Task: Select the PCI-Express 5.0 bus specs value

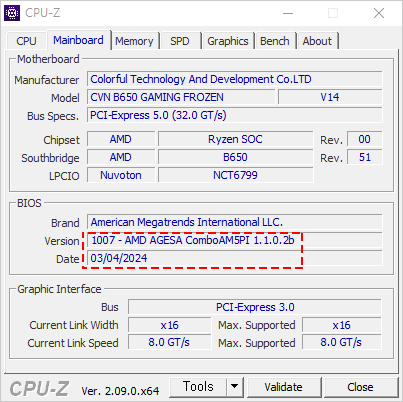Action: click(235, 115)
